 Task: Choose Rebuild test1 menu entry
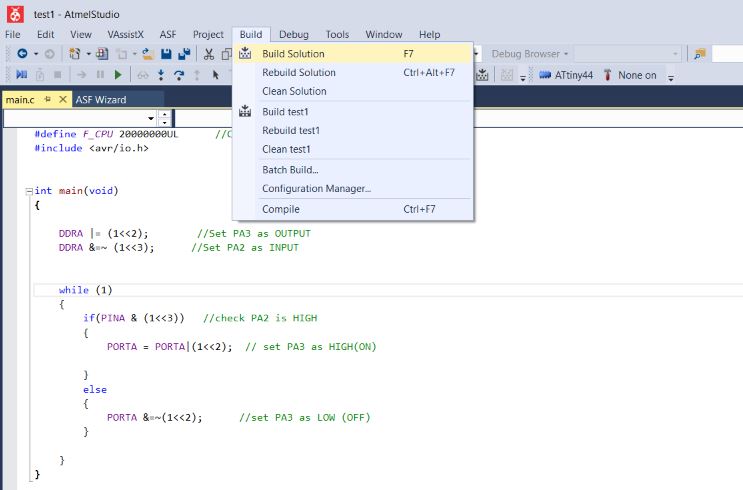point(353,130)
